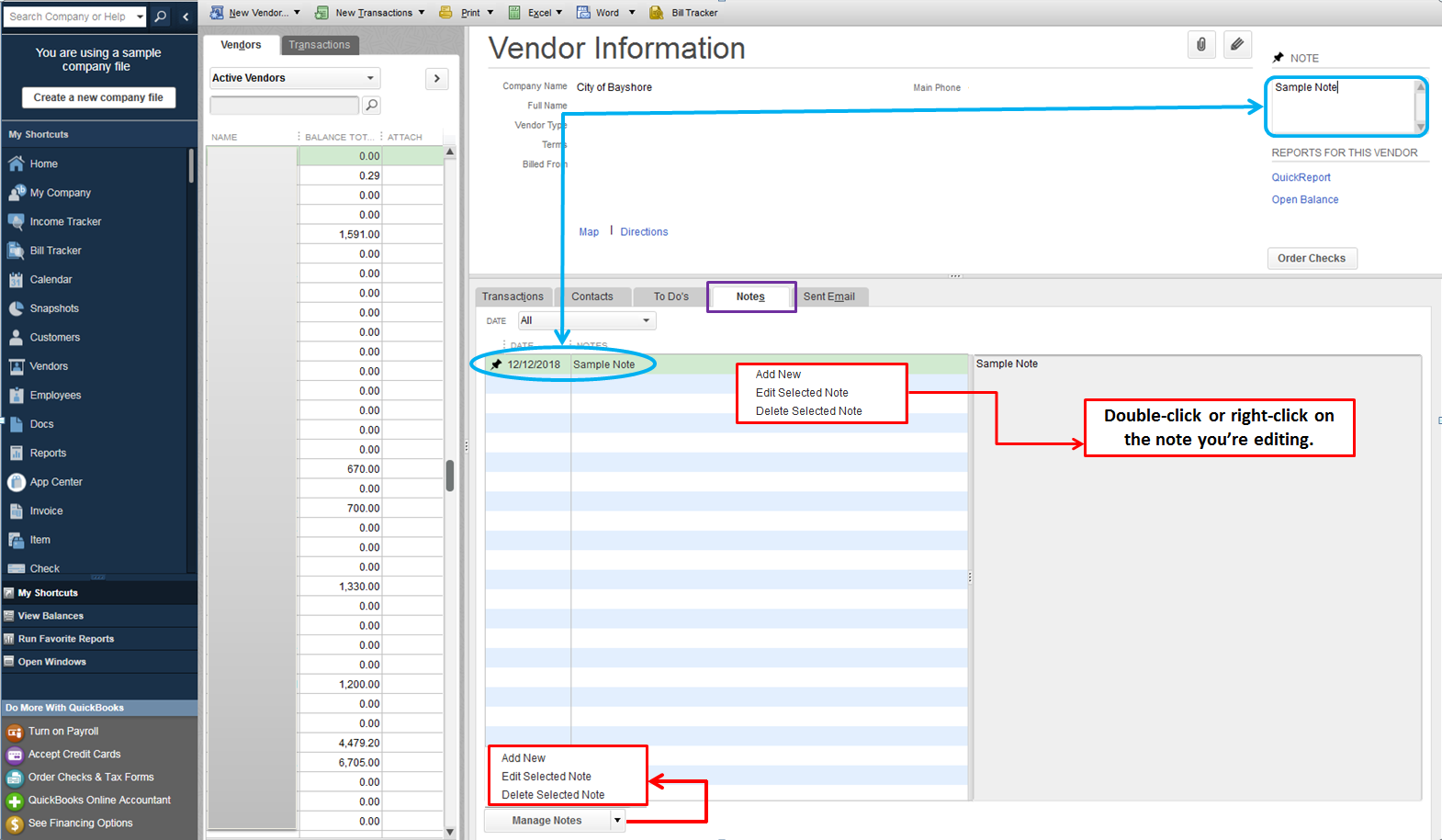Select the 12/12/2018 Sample Note row
Viewport: 1442px width, 840px height.
pyautogui.click(x=727, y=364)
